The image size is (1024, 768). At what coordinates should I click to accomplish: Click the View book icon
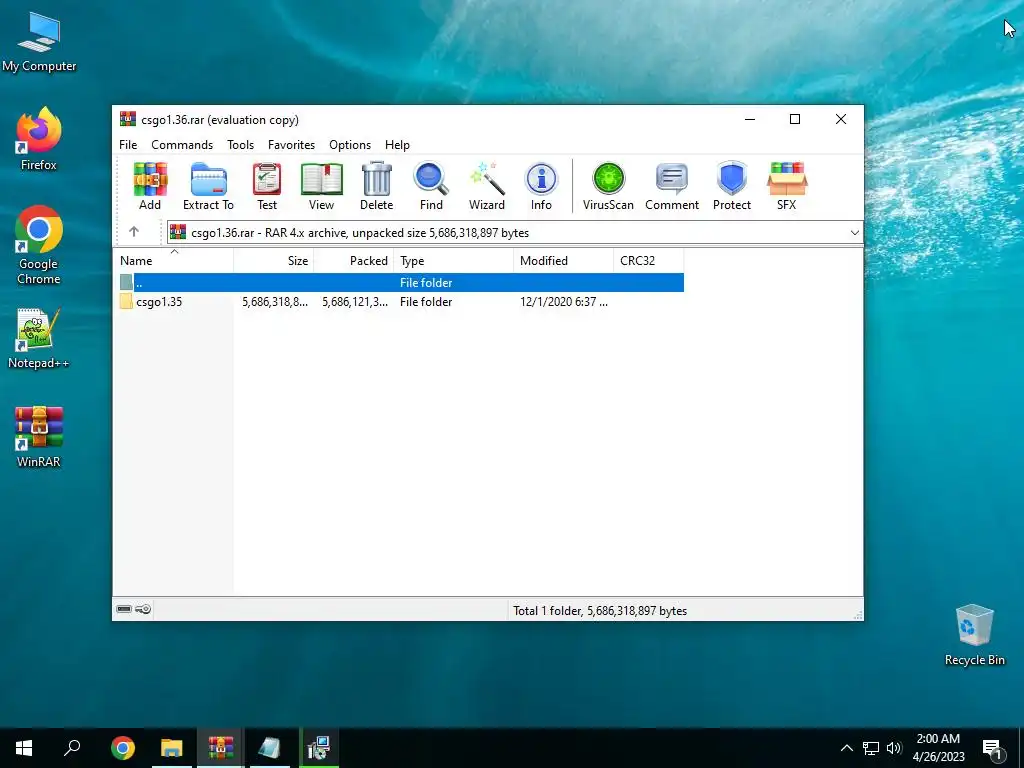click(321, 186)
